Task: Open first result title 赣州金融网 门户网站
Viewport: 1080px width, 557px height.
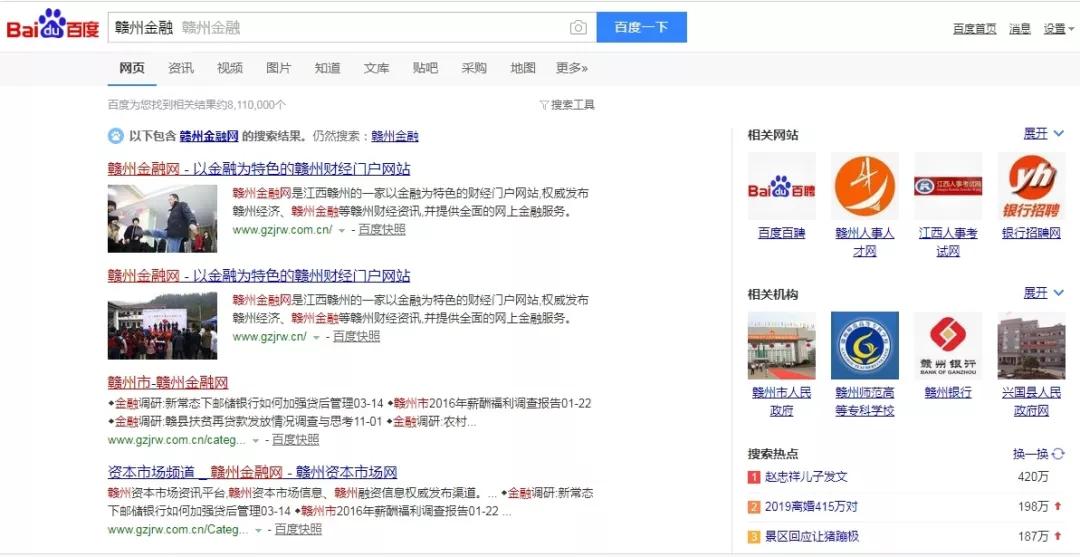Action: click(259, 169)
